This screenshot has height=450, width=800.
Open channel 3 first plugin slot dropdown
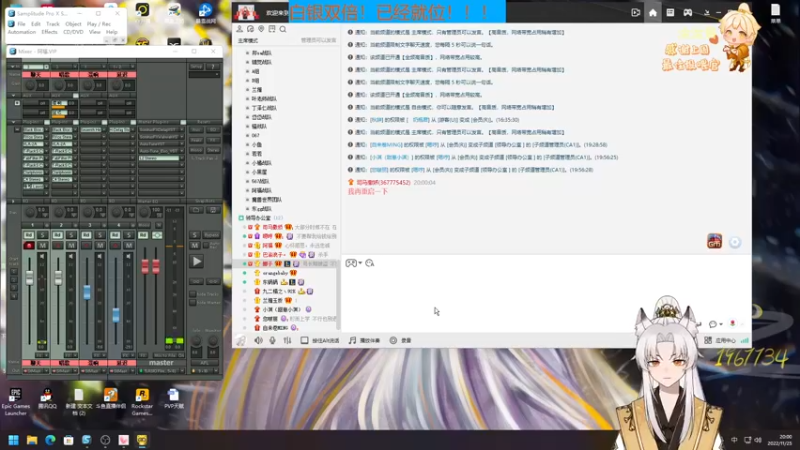[103, 130]
